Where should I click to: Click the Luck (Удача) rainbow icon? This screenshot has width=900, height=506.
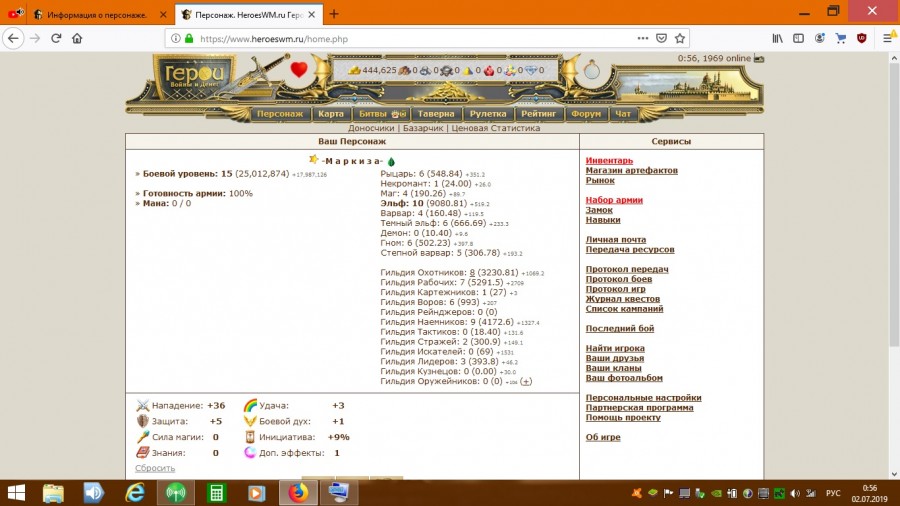point(250,406)
